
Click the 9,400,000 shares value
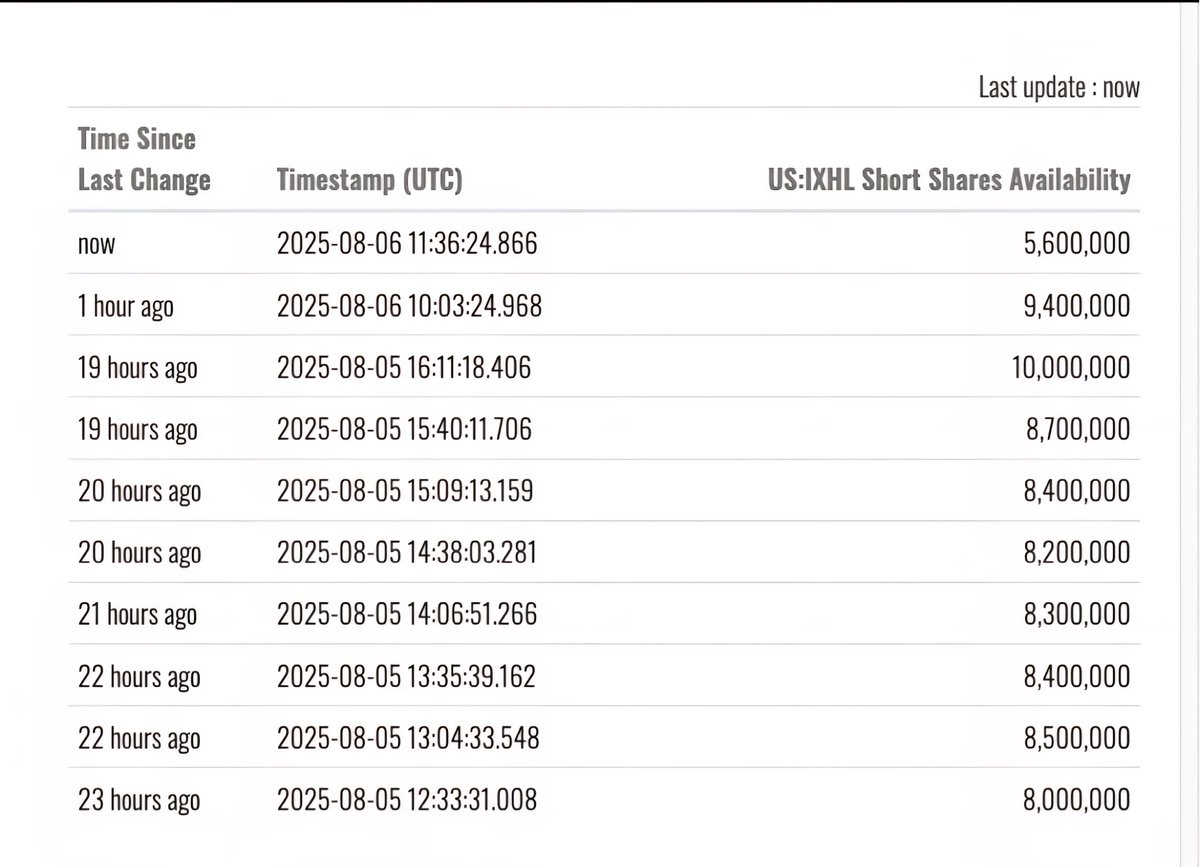(1077, 305)
